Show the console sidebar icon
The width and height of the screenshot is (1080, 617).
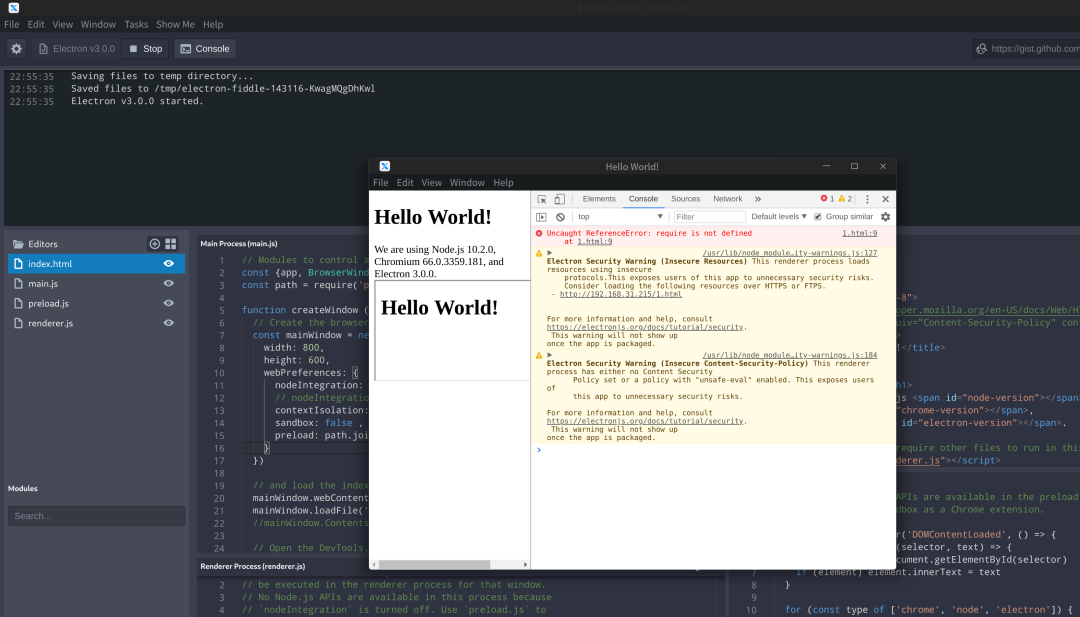pos(542,217)
